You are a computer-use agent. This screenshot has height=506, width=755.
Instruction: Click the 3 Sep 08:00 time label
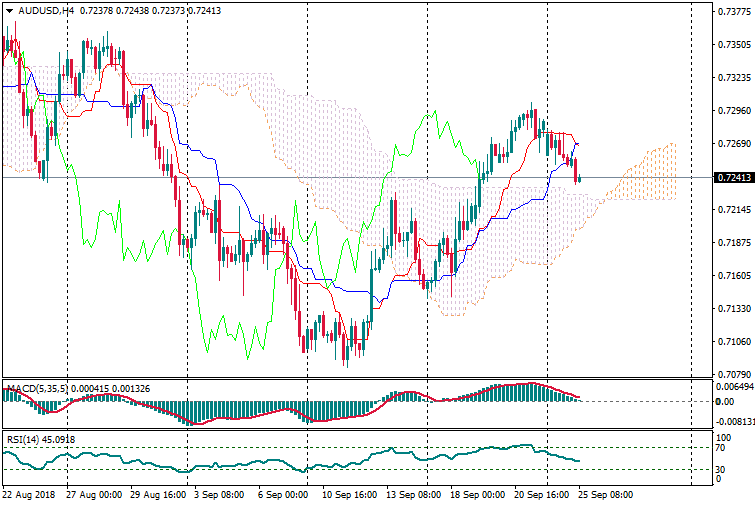[218, 494]
